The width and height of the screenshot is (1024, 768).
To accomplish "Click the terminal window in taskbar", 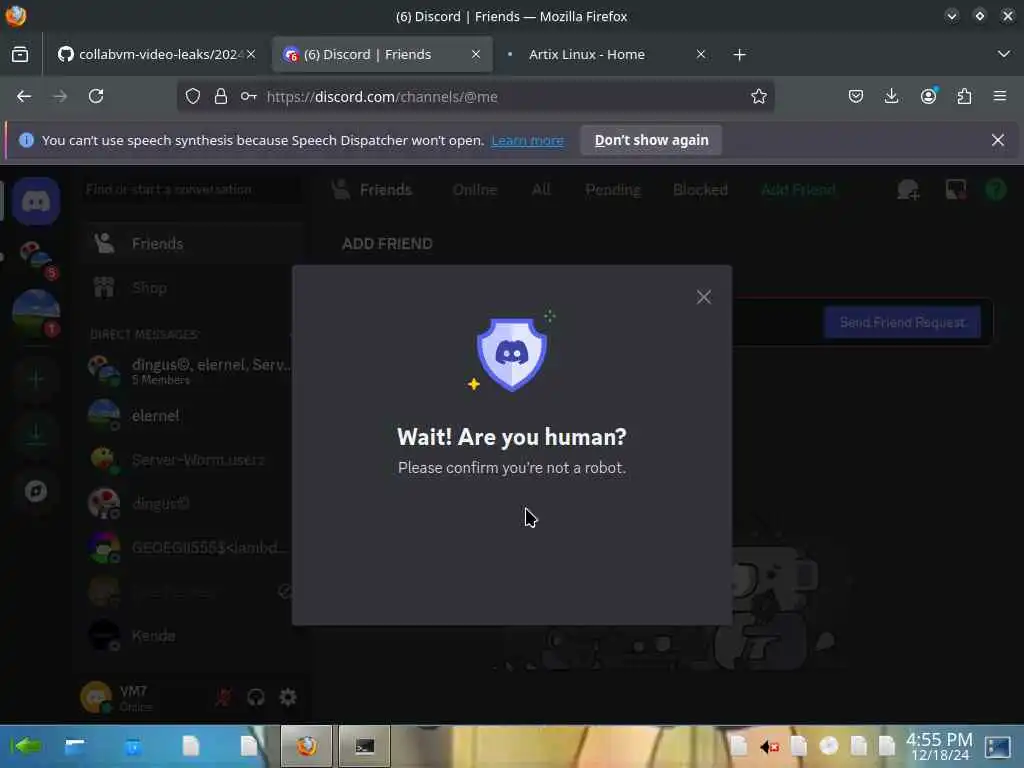I will pos(364,746).
